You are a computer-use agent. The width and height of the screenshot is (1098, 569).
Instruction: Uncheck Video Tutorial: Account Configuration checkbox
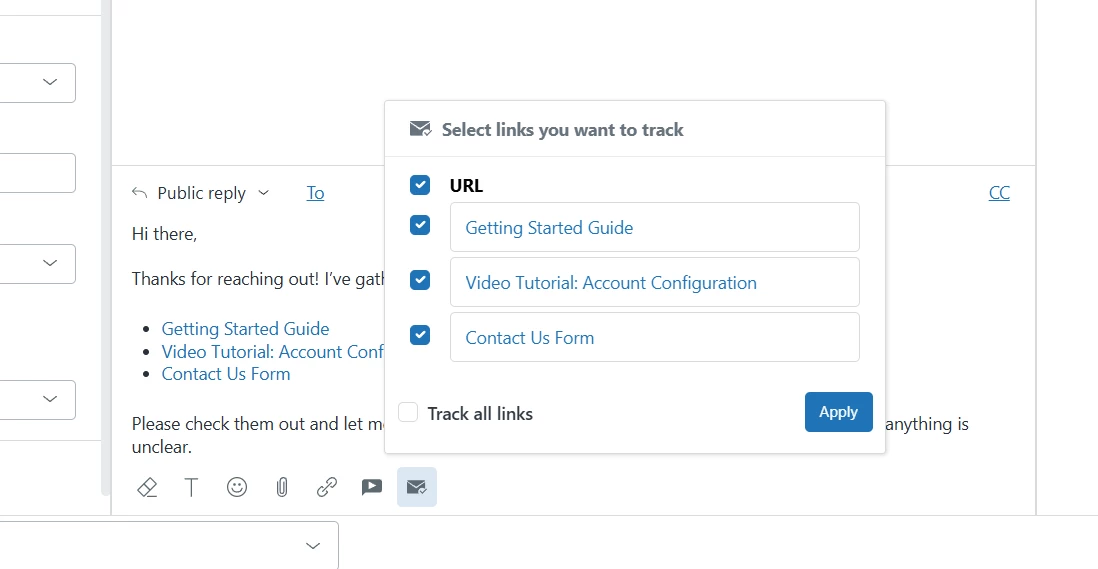tap(420, 280)
